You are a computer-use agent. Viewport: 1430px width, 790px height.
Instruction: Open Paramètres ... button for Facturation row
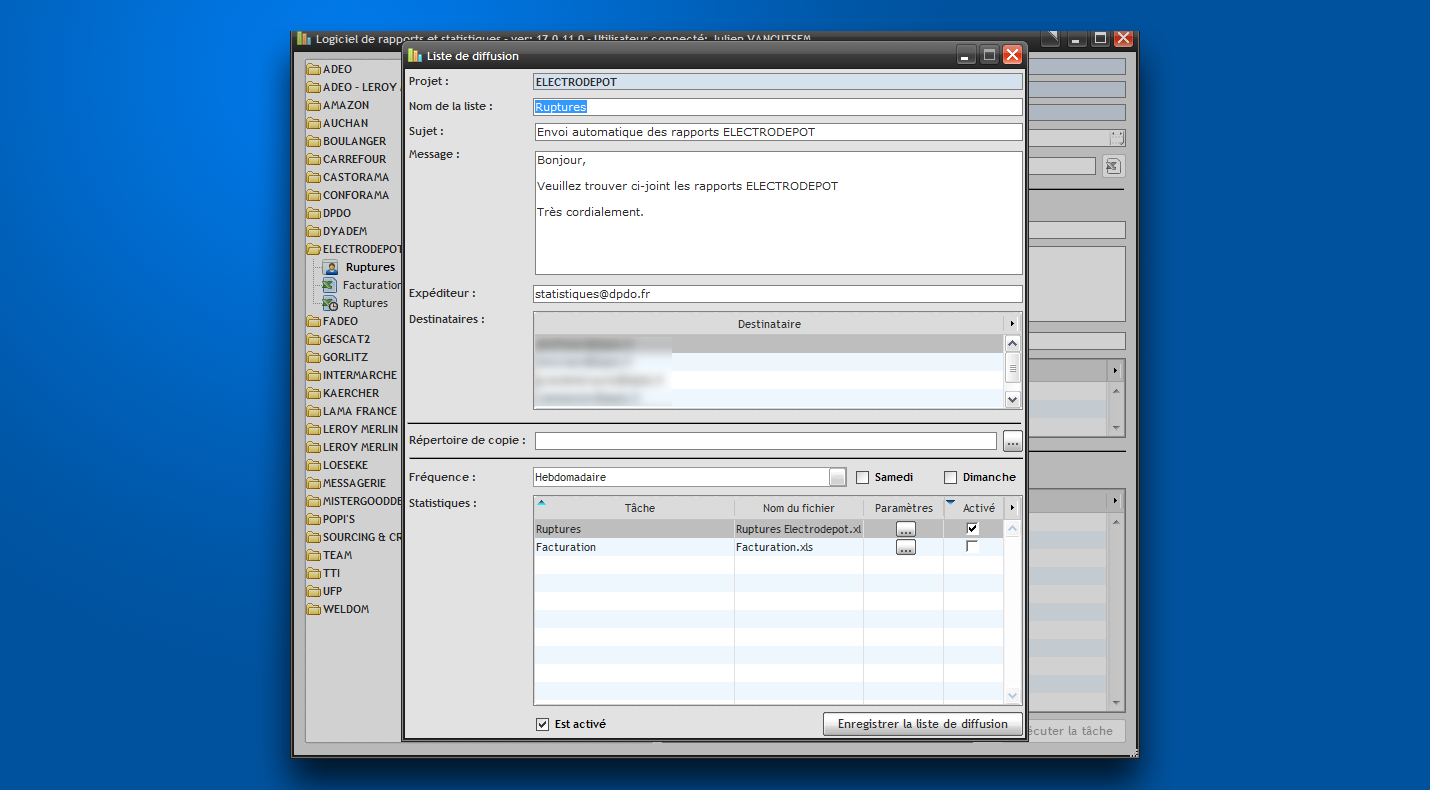click(906, 548)
